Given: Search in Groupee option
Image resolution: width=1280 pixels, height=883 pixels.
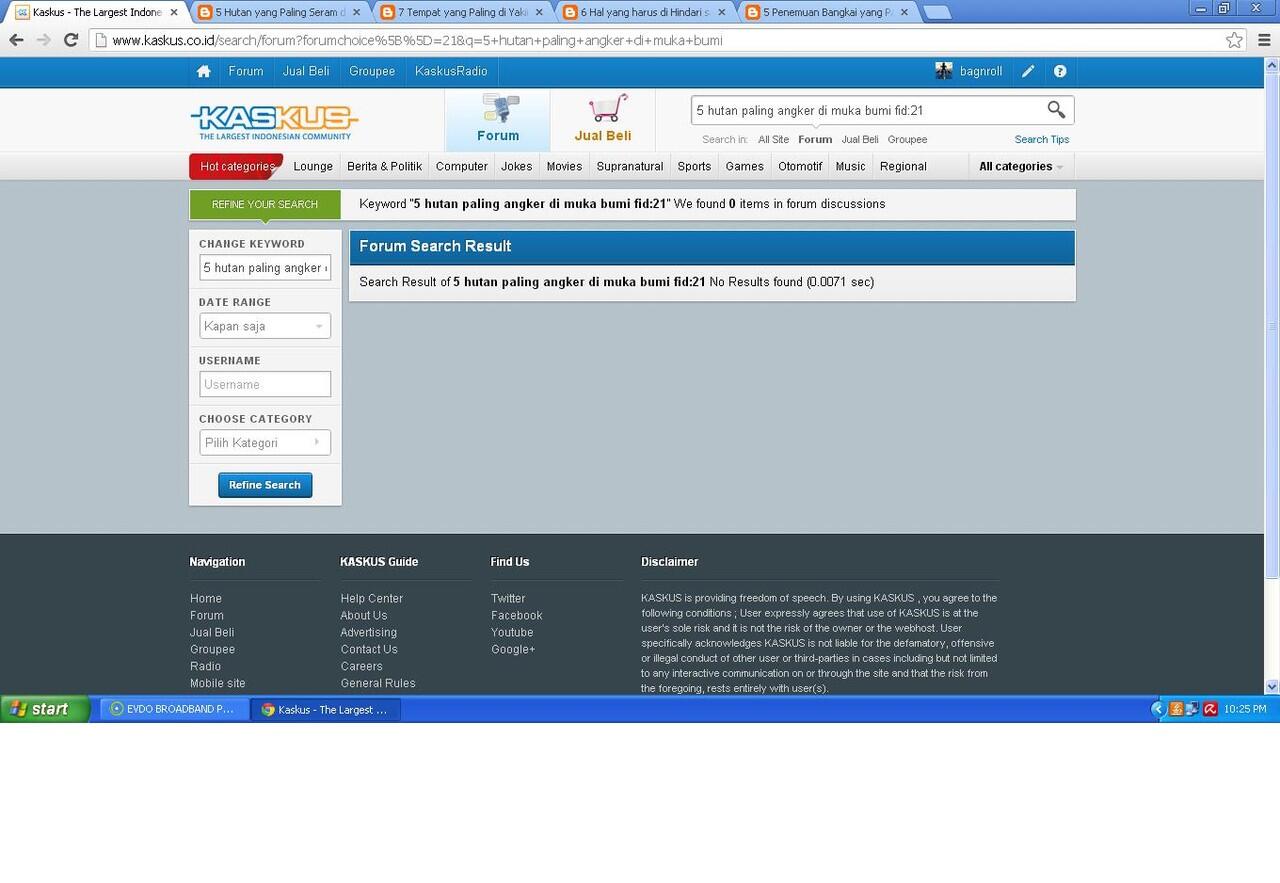Looking at the screenshot, I should (907, 140).
